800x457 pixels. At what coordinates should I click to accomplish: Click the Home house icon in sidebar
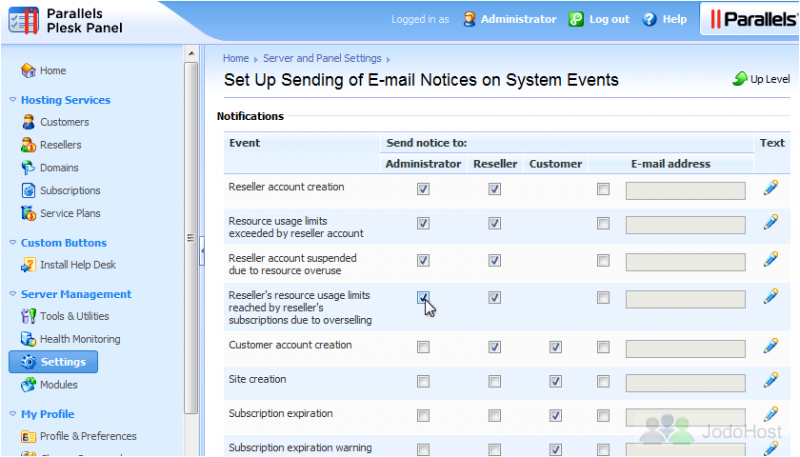(28, 70)
